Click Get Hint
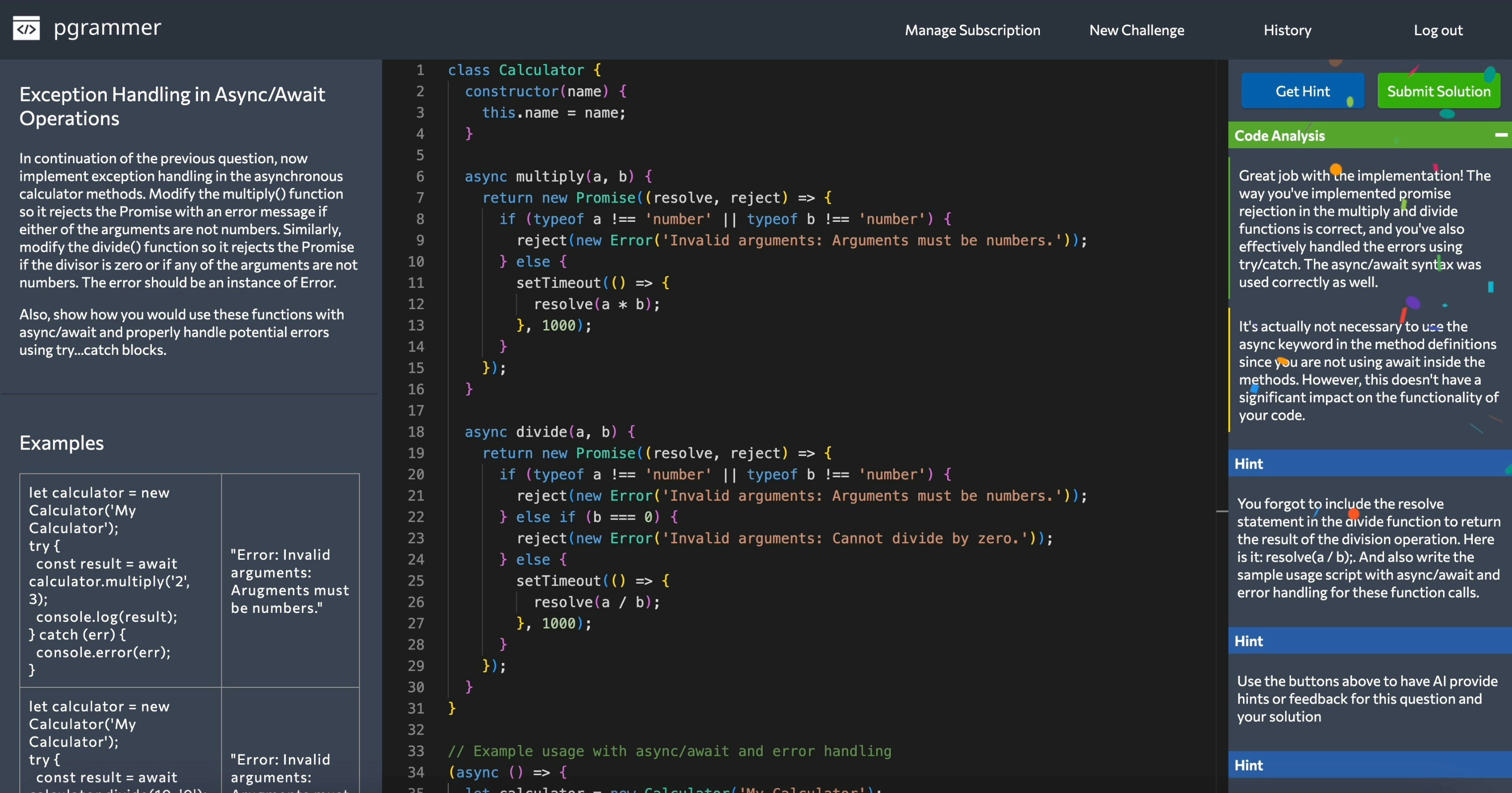Image resolution: width=1512 pixels, height=793 pixels. pos(1304,91)
